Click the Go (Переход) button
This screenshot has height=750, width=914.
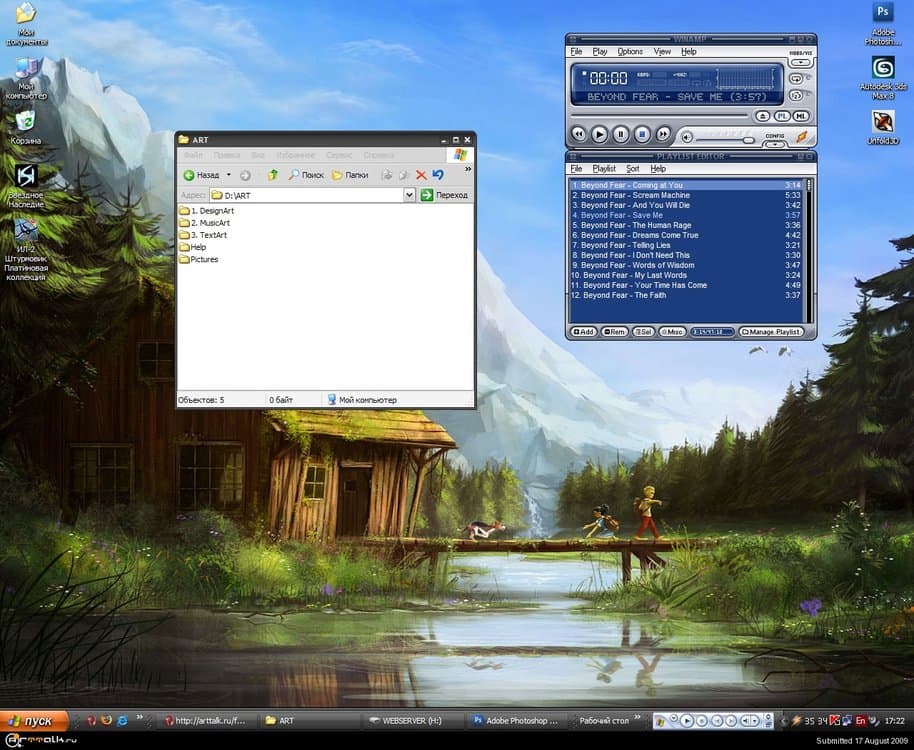[444, 195]
